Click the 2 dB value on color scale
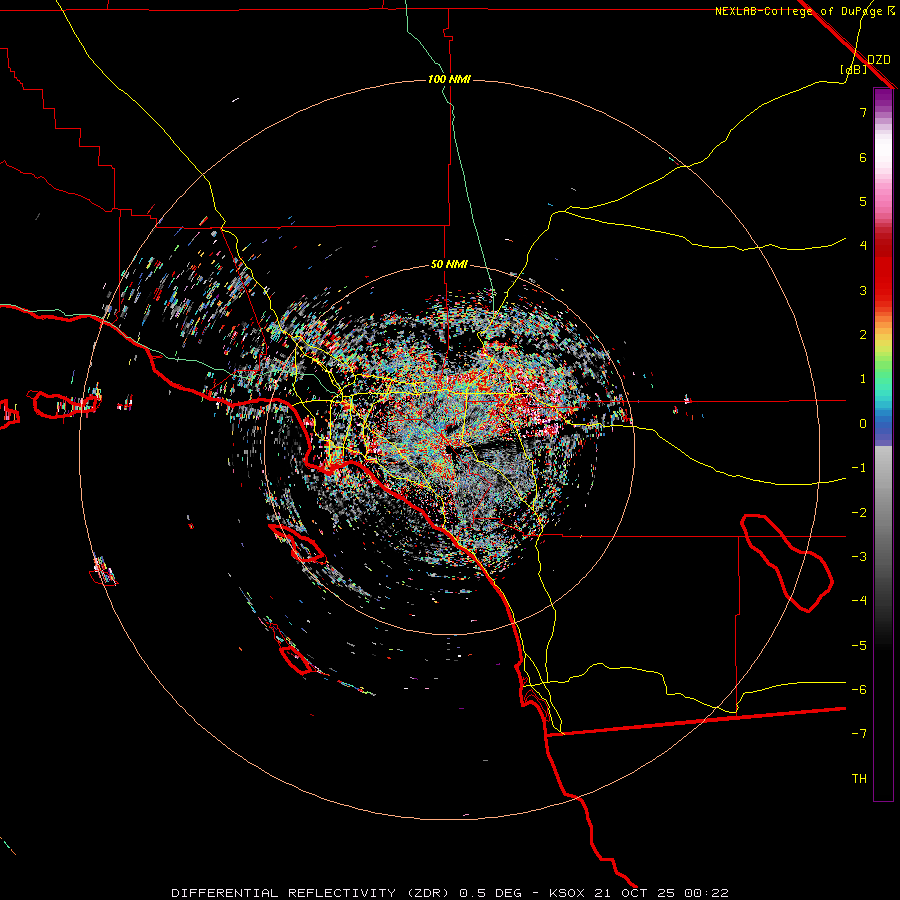The image size is (900, 900). 863,335
